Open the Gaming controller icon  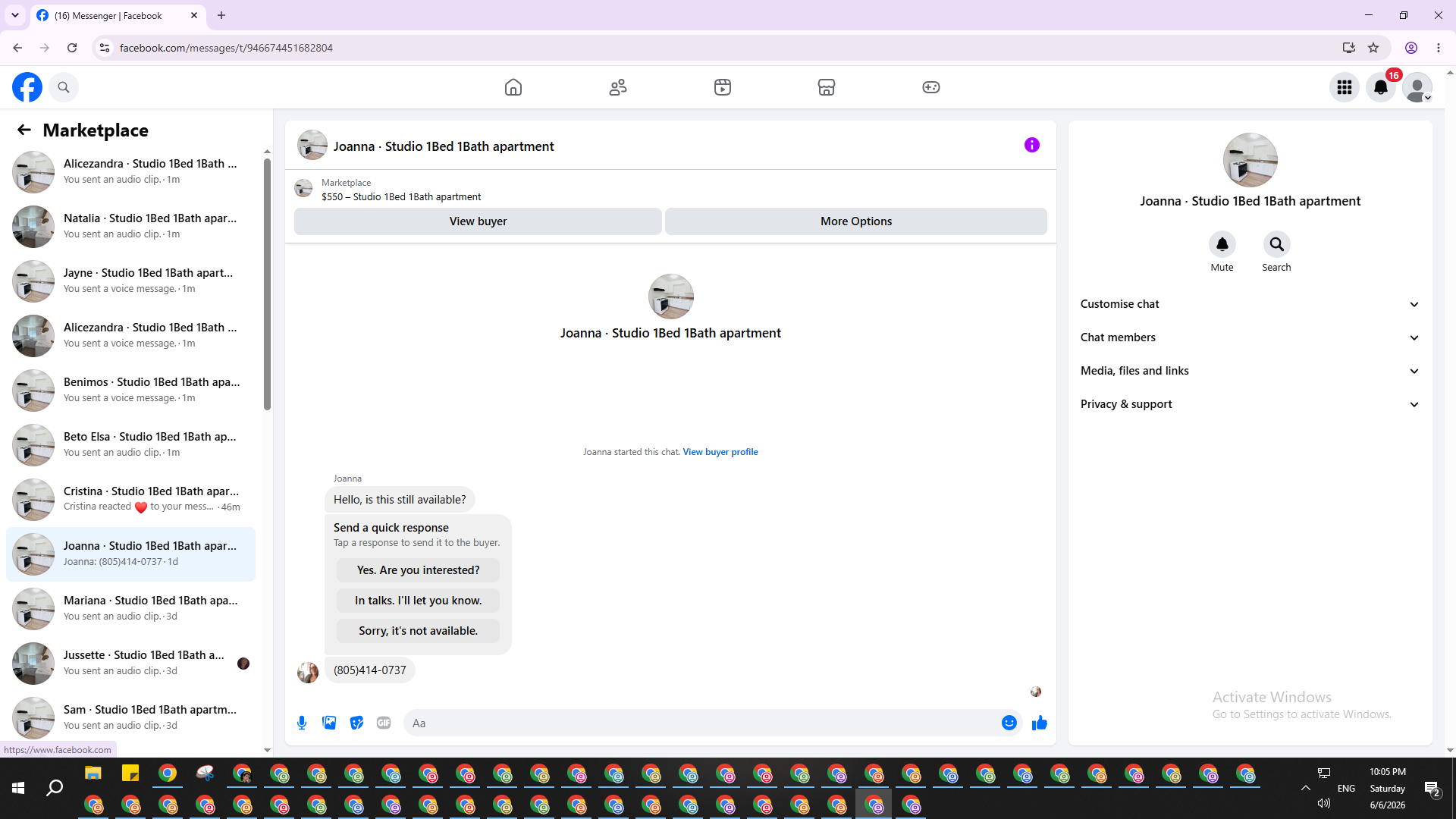click(x=931, y=87)
